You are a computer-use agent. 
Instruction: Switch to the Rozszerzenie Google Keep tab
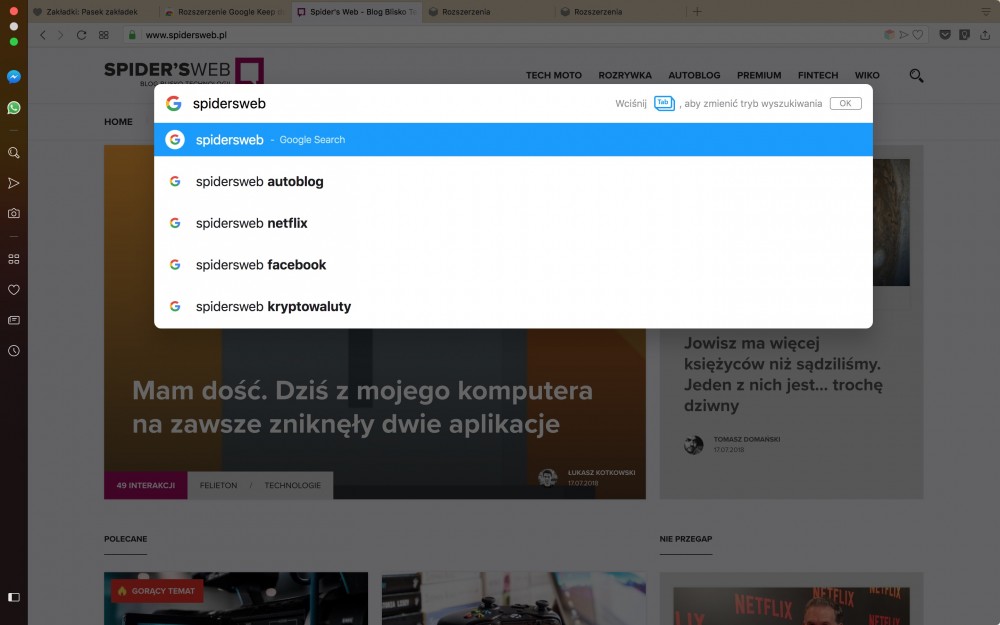[224, 11]
